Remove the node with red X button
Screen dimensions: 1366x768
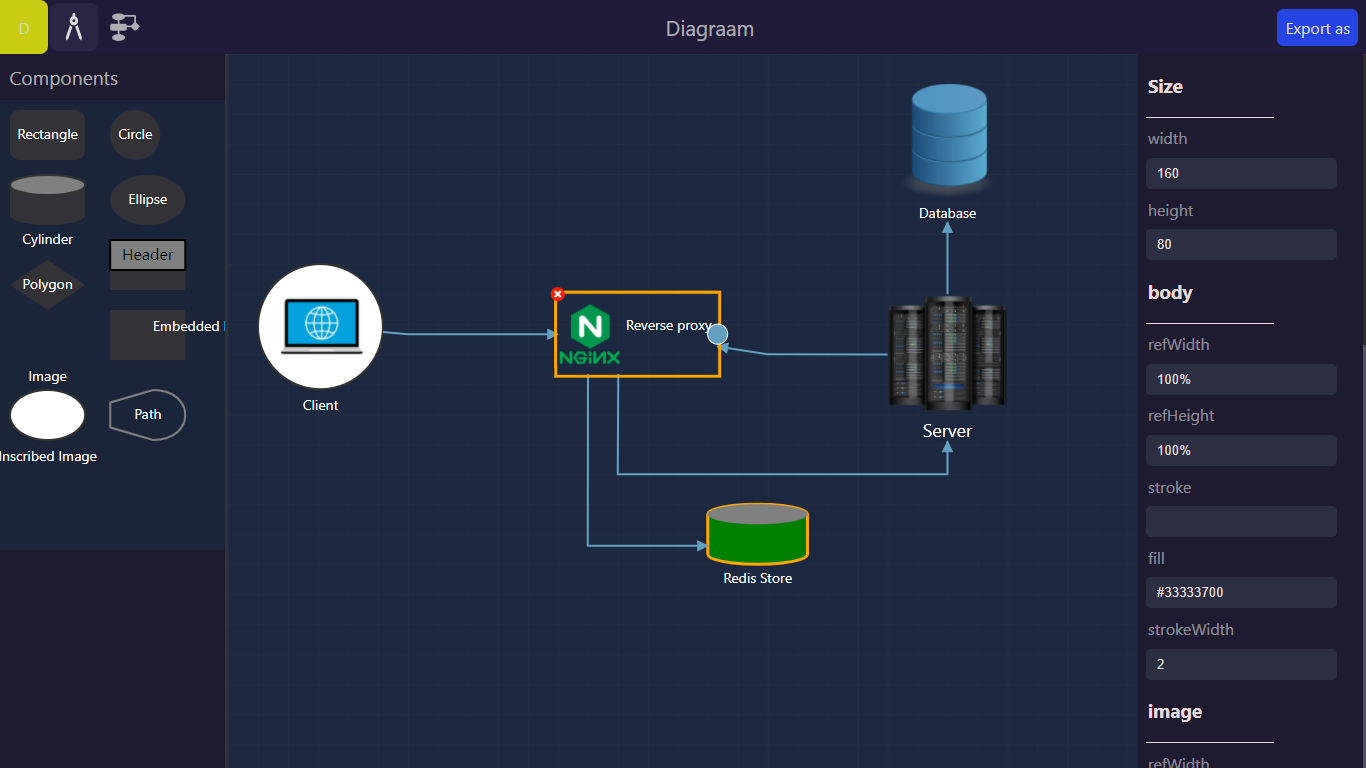click(x=558, y=294)
